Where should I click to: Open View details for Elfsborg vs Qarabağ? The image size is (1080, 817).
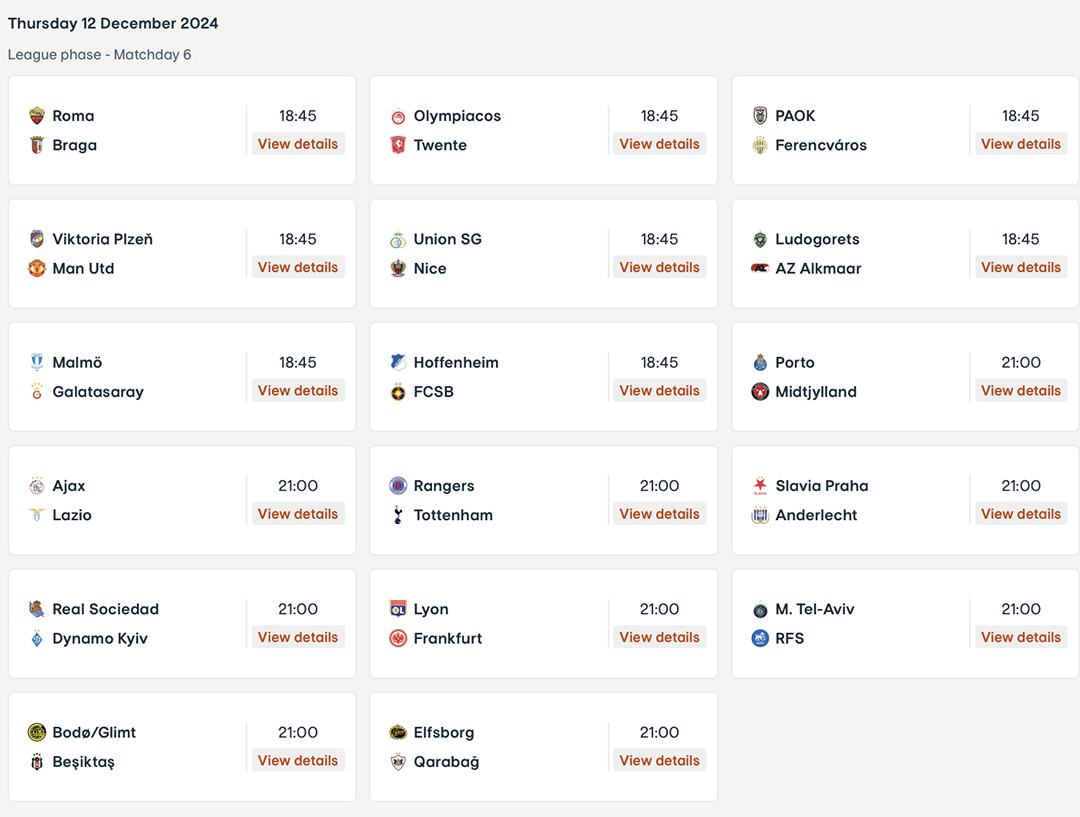(659, 761)
